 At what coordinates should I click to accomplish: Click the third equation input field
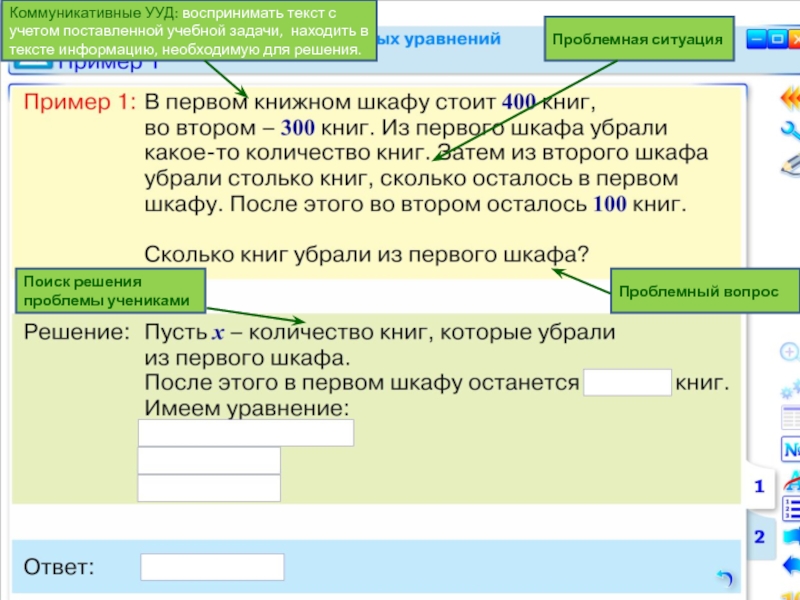click(209, 488)
